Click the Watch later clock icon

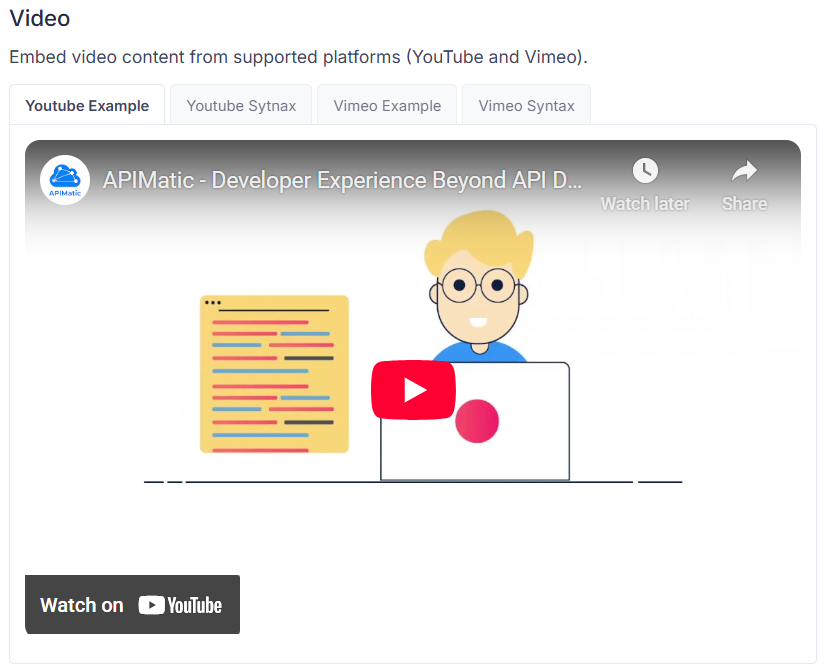pos(645,171)
